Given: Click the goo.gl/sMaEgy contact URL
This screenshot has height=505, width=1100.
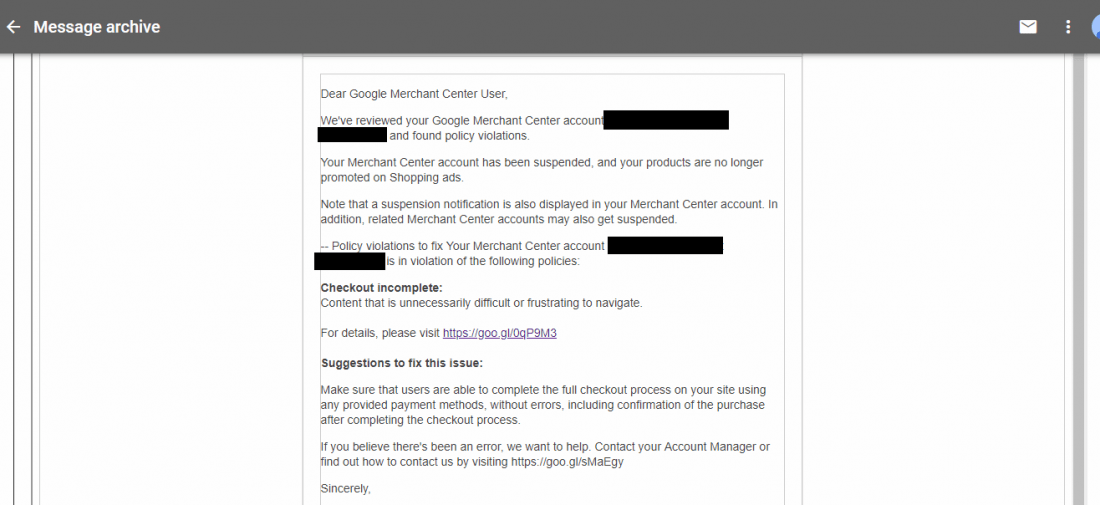Looking at the screenshot, I should (567, 462).
